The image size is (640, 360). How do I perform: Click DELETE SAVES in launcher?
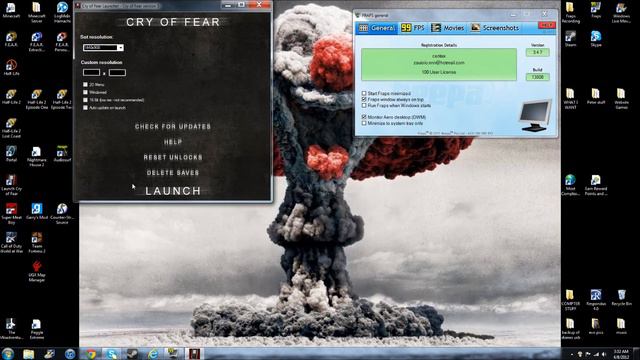[x=173, y=173]
